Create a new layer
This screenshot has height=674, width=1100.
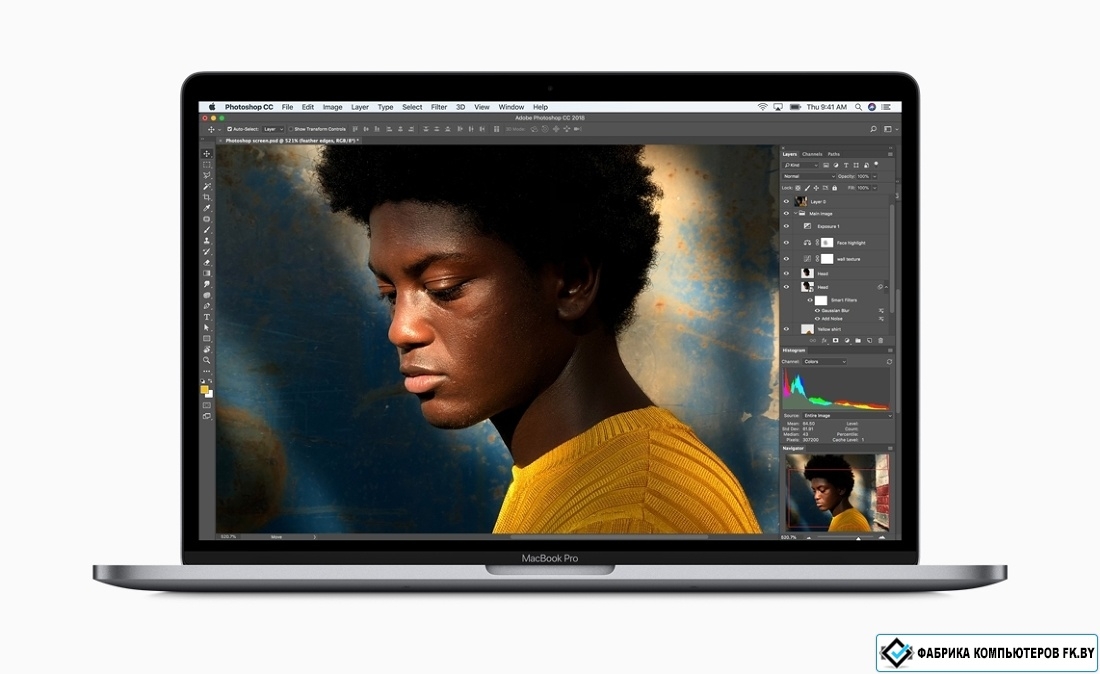pyautogui.click(x=869, y=340)
